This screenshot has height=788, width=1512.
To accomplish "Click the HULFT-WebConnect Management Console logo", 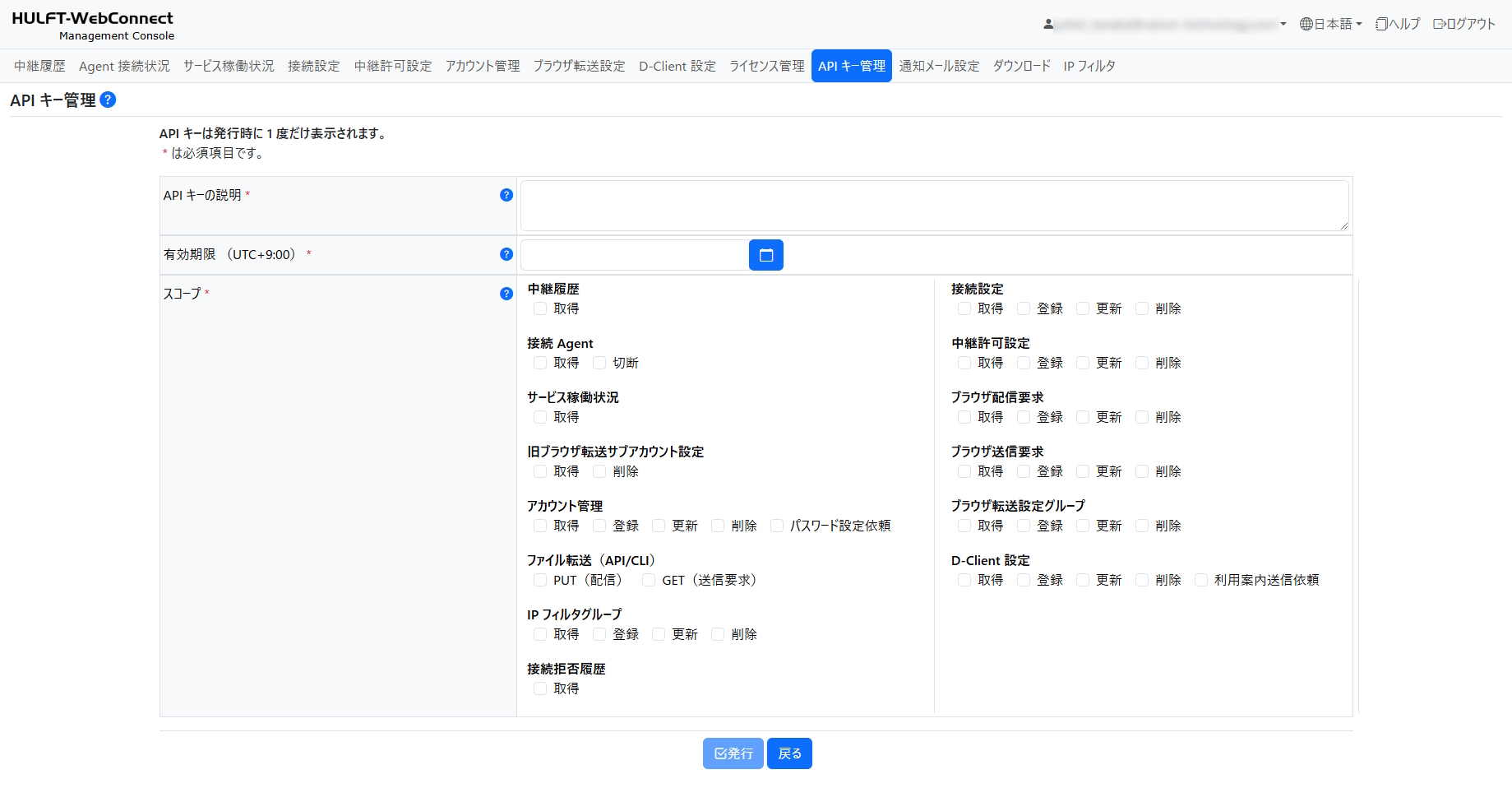I will click(x=93, y=25).
